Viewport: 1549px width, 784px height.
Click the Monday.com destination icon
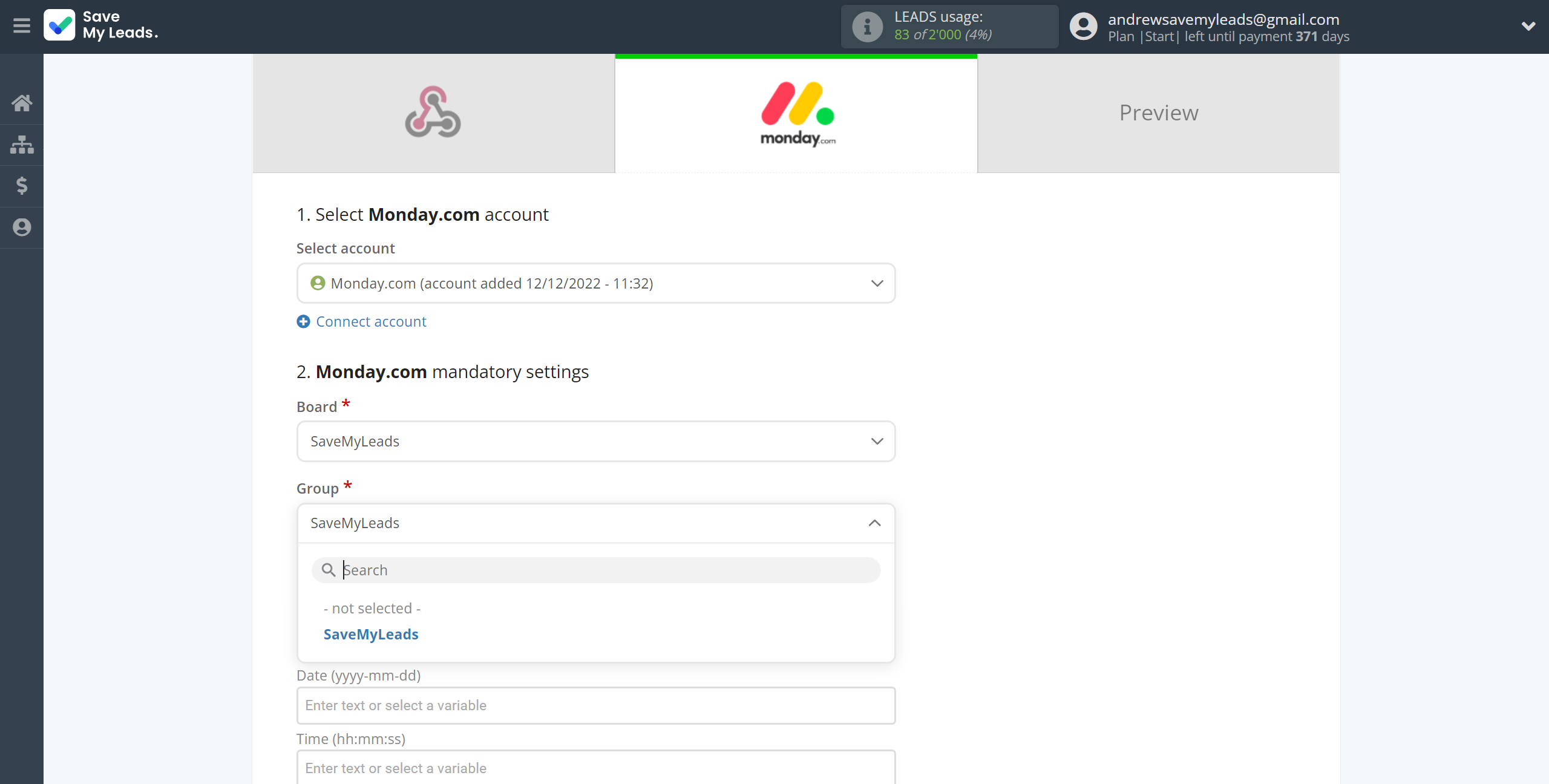pos(796,112)
